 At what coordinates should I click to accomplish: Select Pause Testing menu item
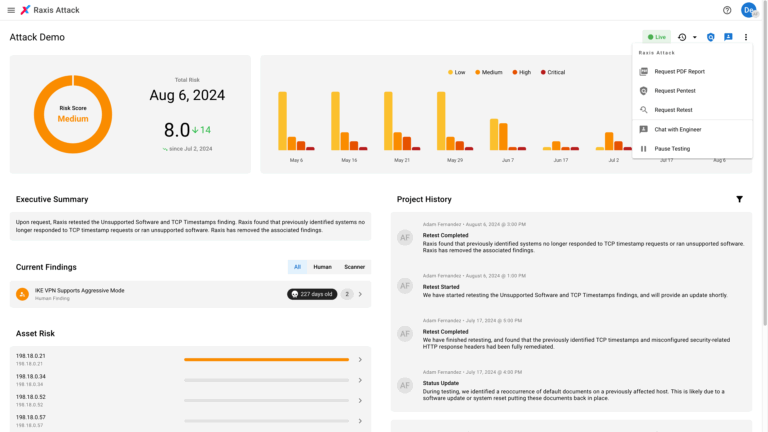[692, 148]
